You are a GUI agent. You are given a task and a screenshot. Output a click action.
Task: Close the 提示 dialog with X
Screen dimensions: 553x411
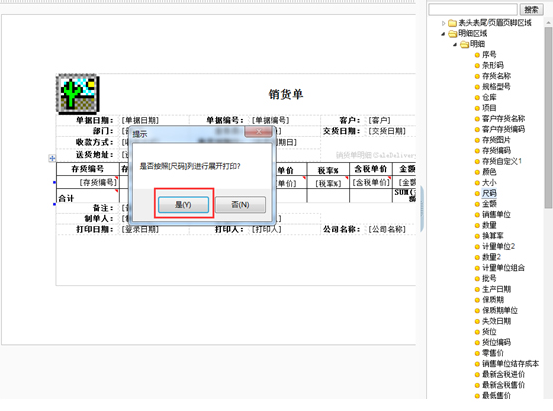259,132
